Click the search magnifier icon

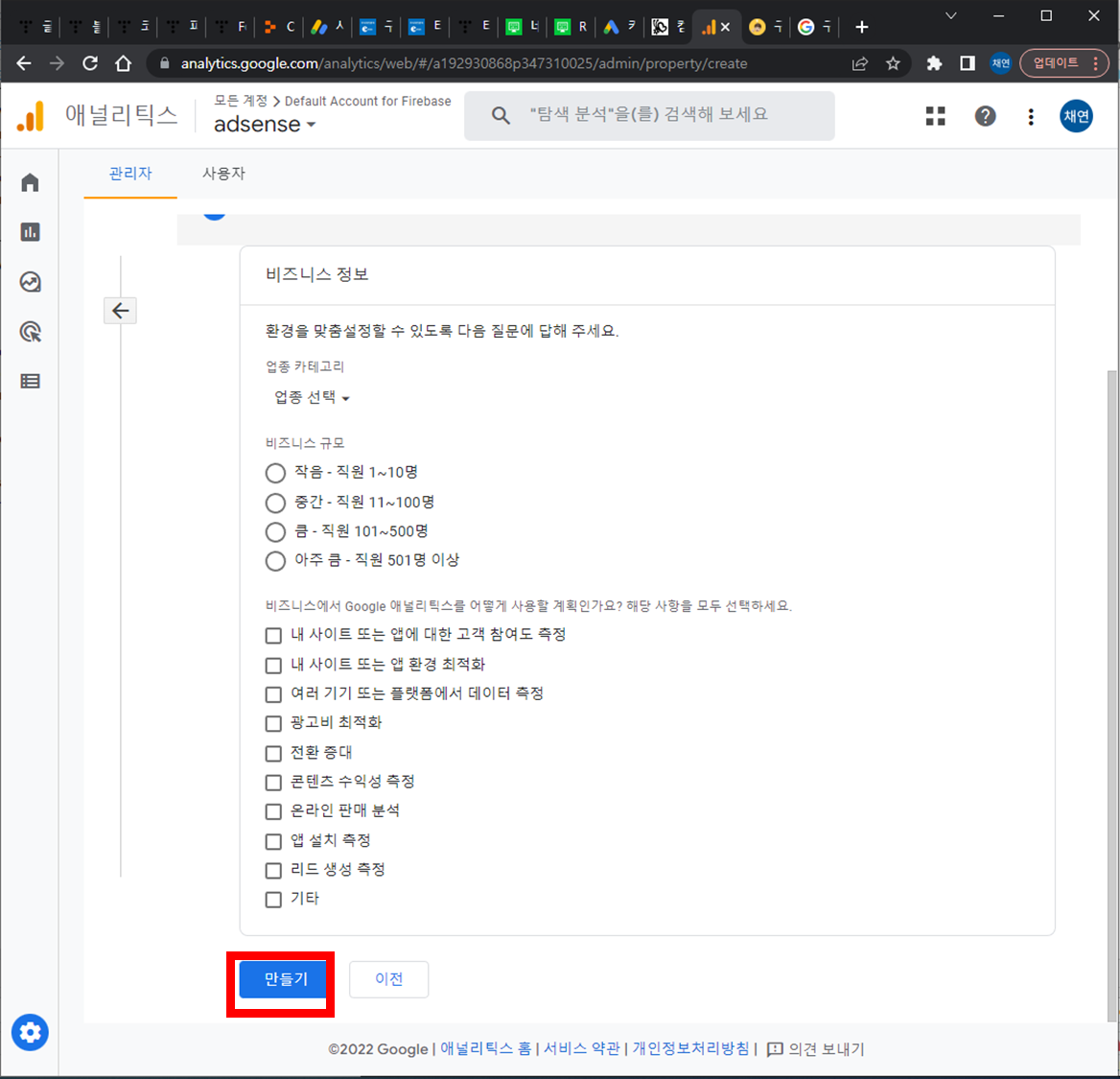(500, 115)
